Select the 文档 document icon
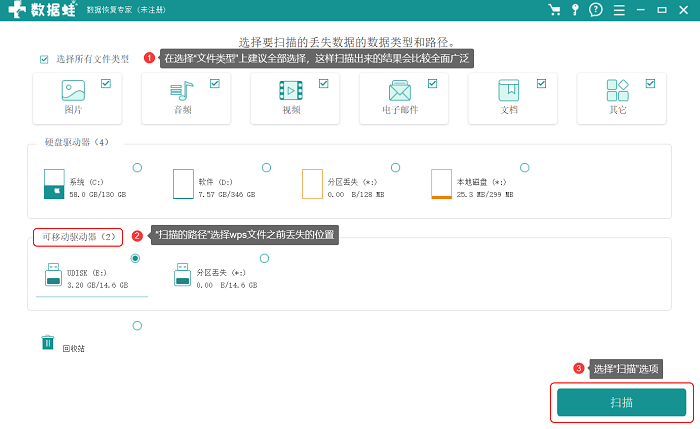 pyautogui.click(x=508, y=91)
